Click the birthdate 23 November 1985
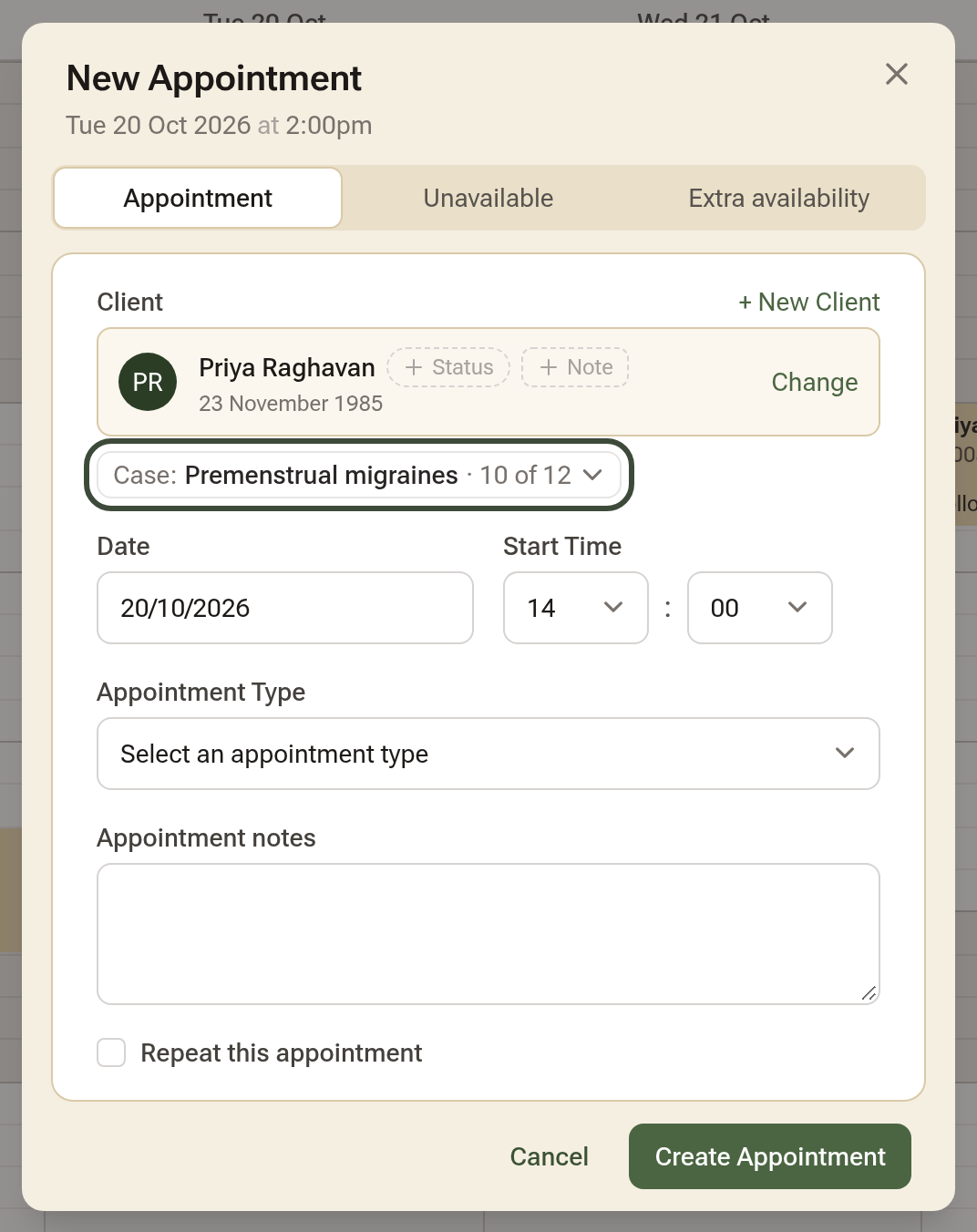Screen dimensions: 977x1232 click(291, 404)
